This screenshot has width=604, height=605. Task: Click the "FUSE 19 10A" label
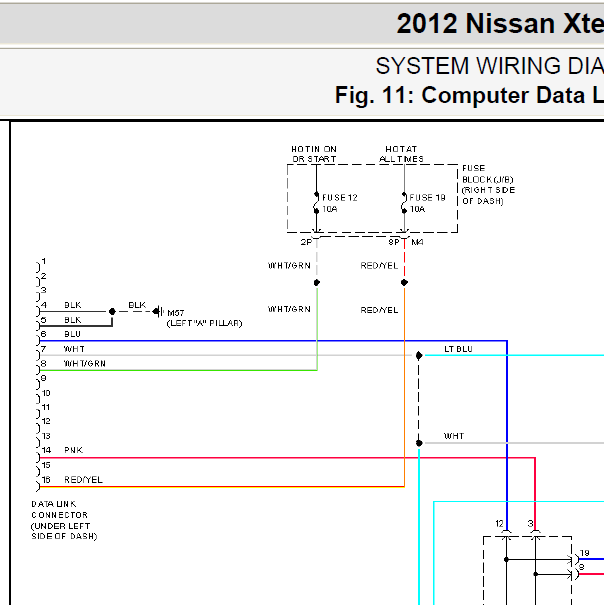tap(427, 203)
